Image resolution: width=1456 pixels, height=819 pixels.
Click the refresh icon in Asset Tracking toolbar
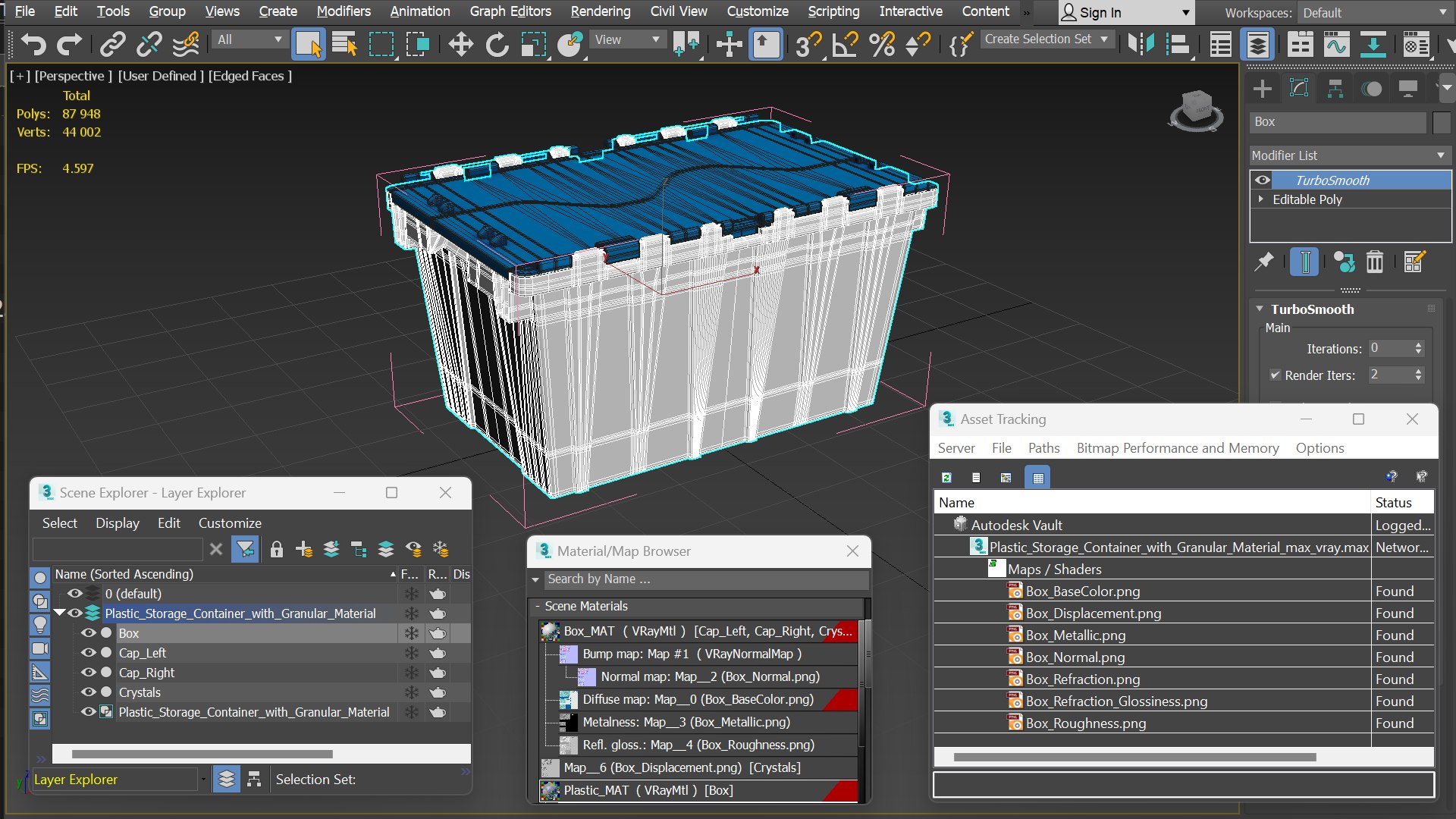[946, 478]
